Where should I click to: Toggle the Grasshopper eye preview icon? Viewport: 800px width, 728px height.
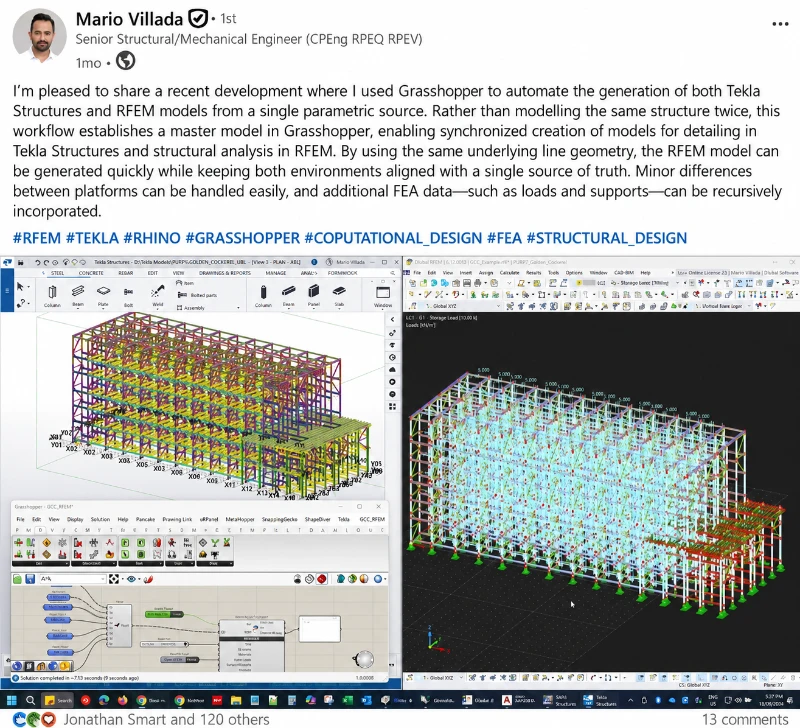tap(132, 579)
